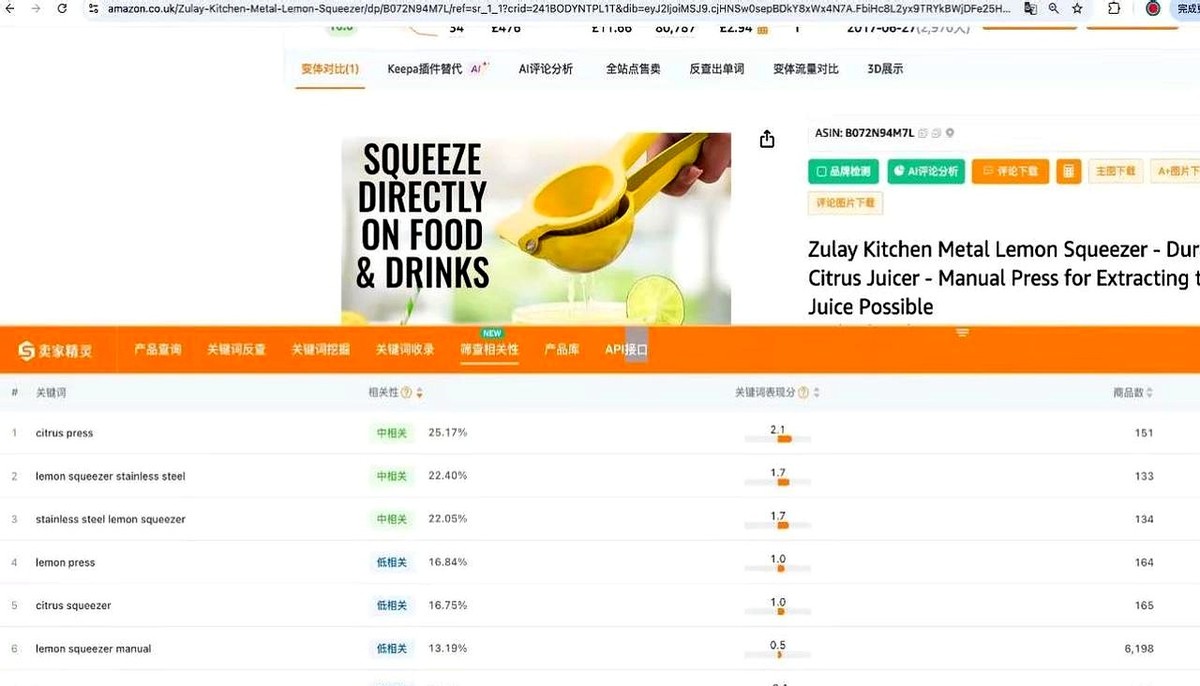The height and width of the screenshot is (686, 1200).
Task: Sort the table by 关键词表现分 arrows
Action: (816, 393)
